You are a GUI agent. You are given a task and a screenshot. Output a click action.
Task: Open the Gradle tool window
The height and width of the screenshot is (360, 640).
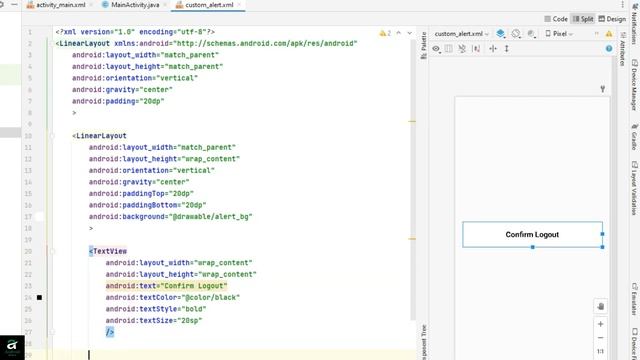pyautogui.click(x=635, y=137)
